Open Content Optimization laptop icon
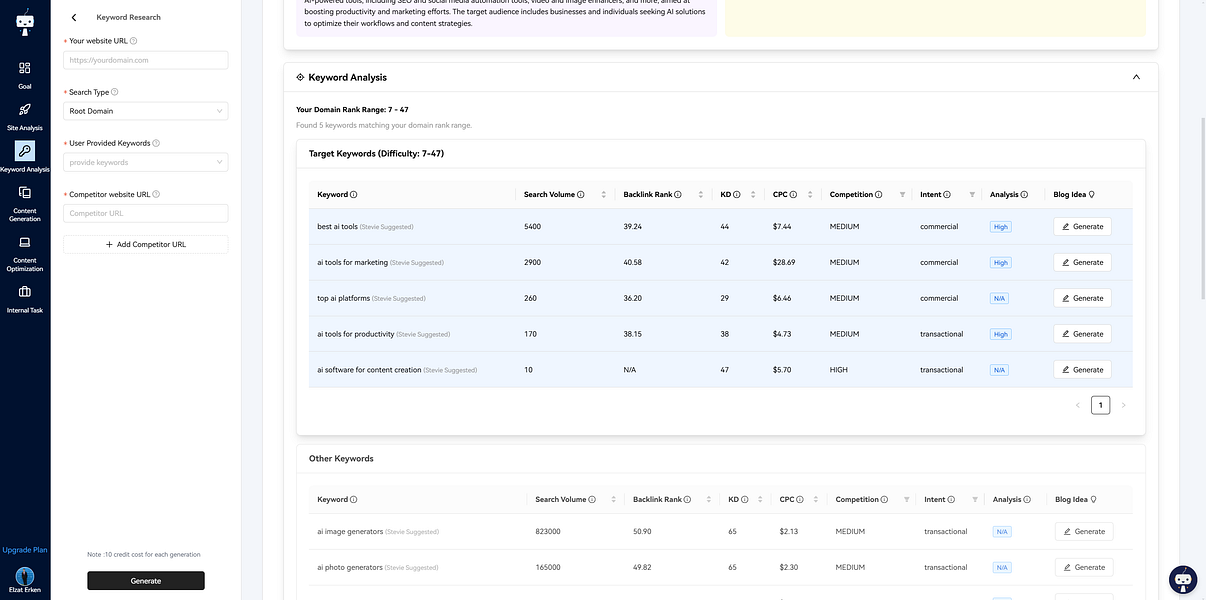The width and height of the screenshot is (1206, 600). pyautogui.click(x=25, y=243)
